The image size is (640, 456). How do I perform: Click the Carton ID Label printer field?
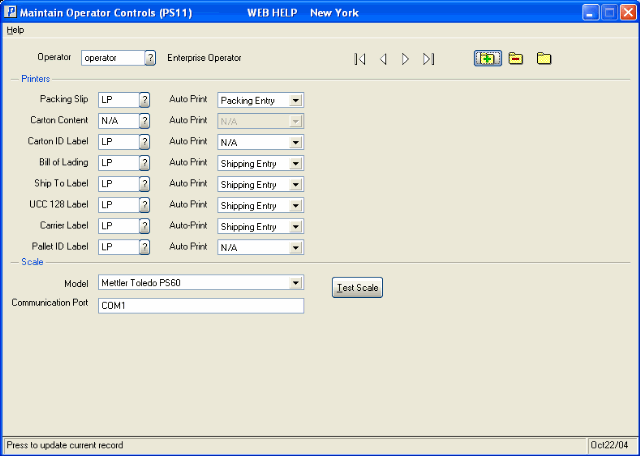(119, 142)
